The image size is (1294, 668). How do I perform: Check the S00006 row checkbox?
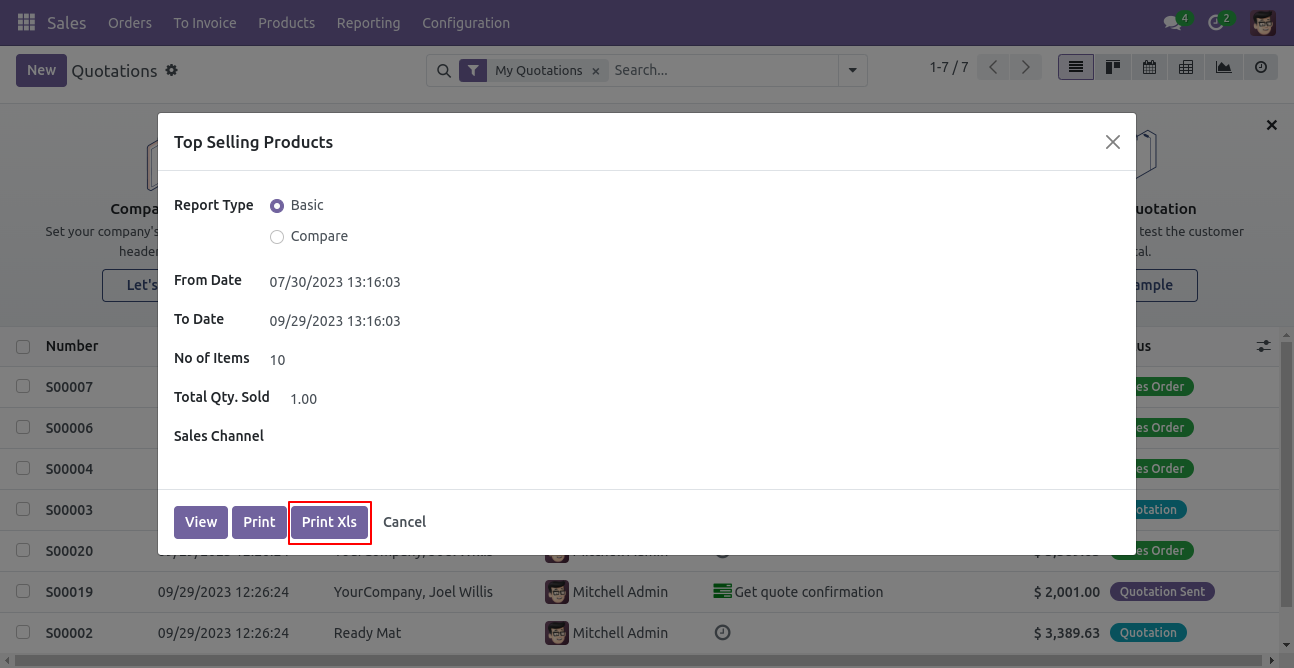tap(23, 428)
